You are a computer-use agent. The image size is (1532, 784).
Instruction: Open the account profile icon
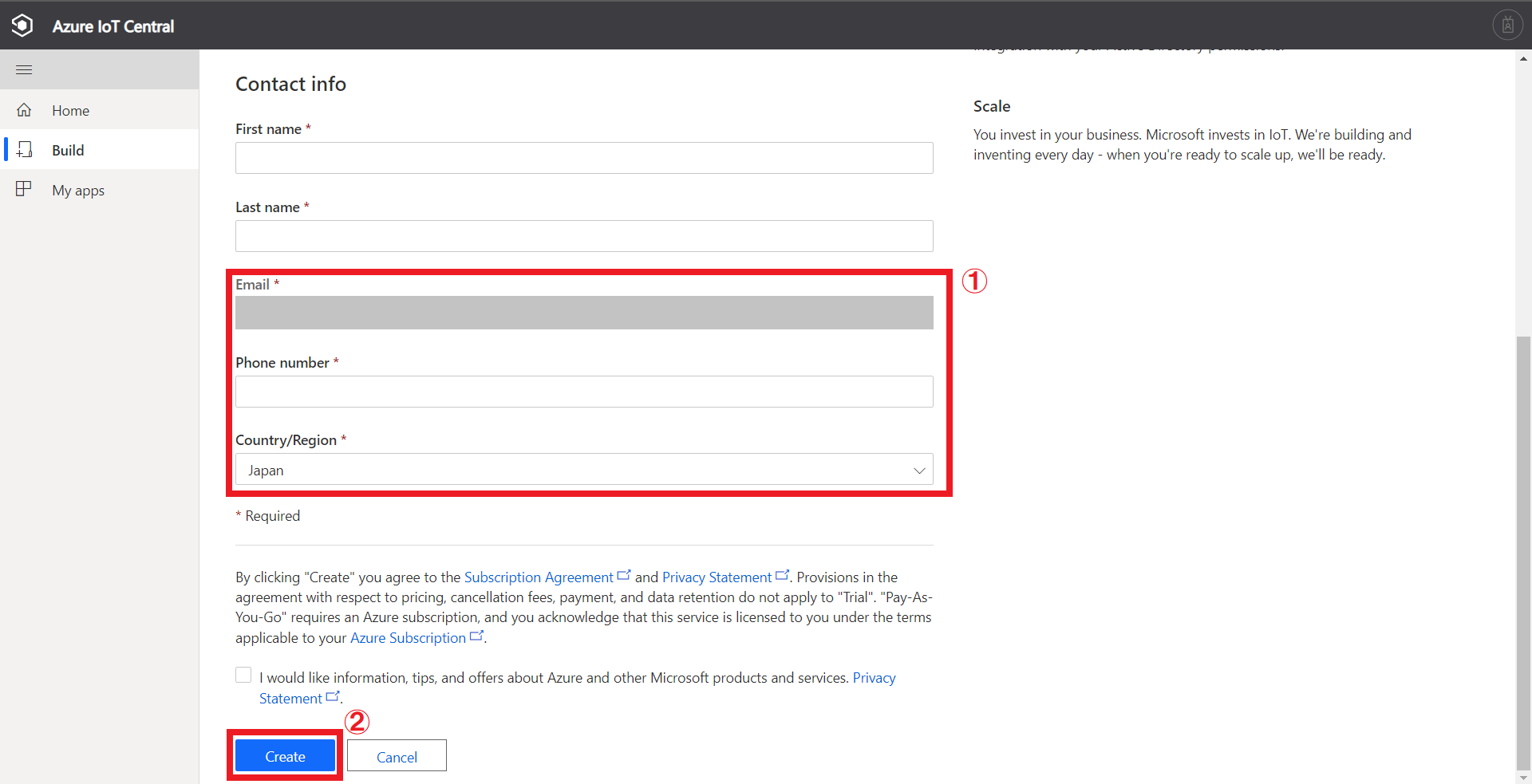(1507, 26)
